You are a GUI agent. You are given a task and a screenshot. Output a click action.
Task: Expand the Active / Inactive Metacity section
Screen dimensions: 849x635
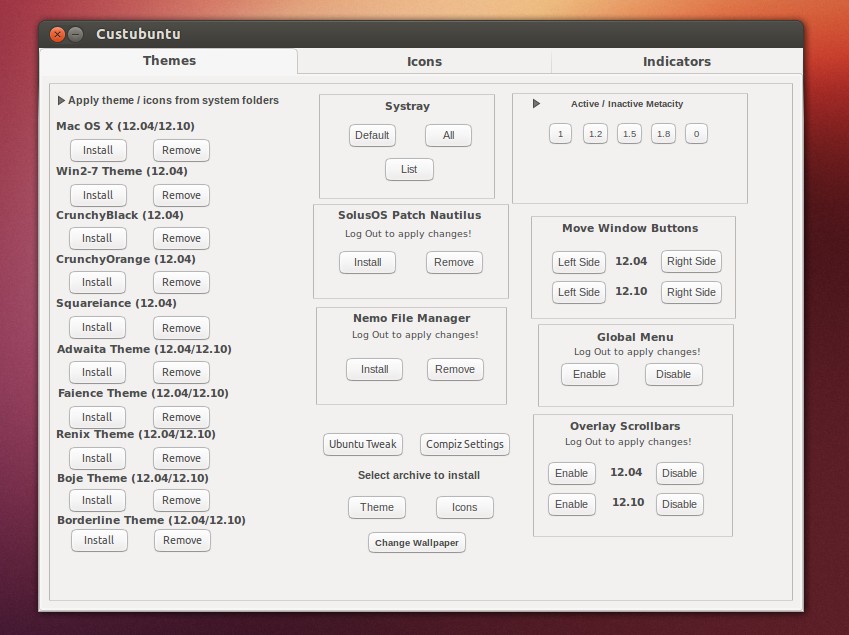[x=536, y=103]
